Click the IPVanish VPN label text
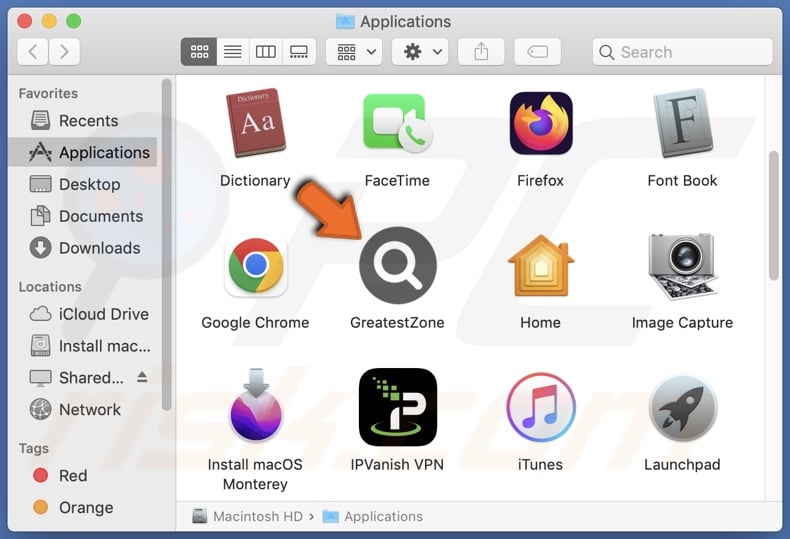 tap(398, 464)
